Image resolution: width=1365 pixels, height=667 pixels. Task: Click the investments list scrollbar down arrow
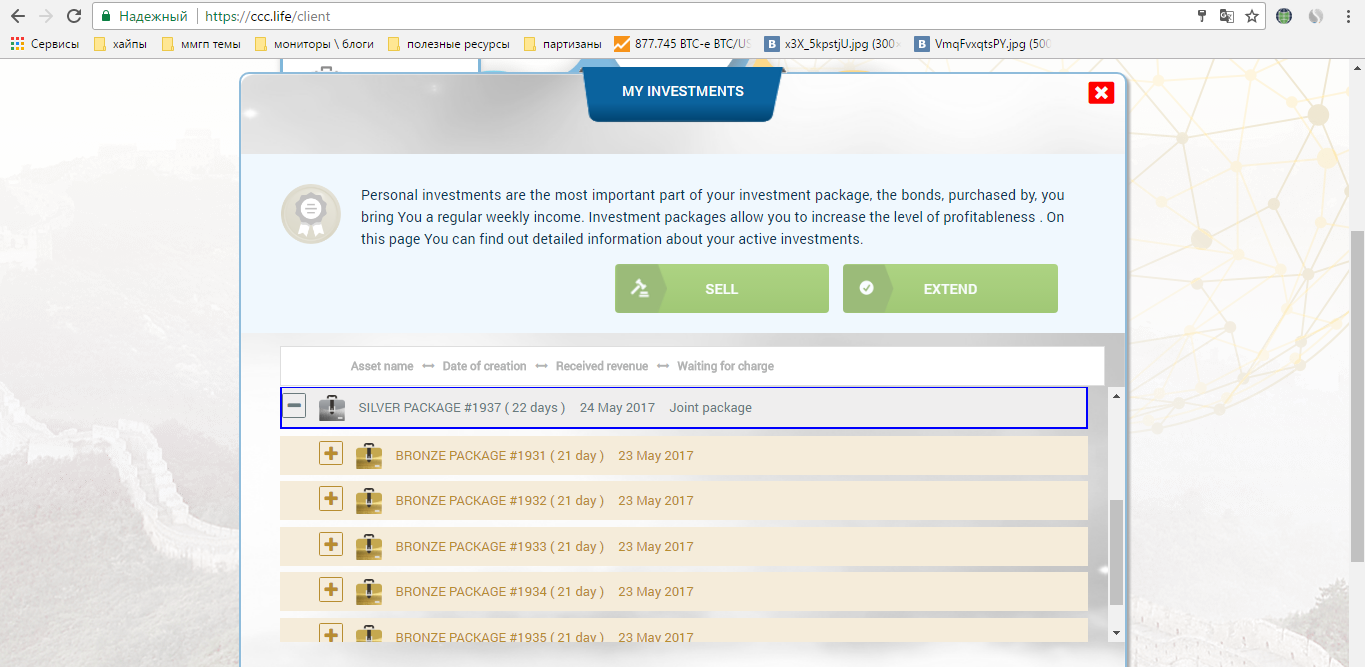[x=1116, y=633]
